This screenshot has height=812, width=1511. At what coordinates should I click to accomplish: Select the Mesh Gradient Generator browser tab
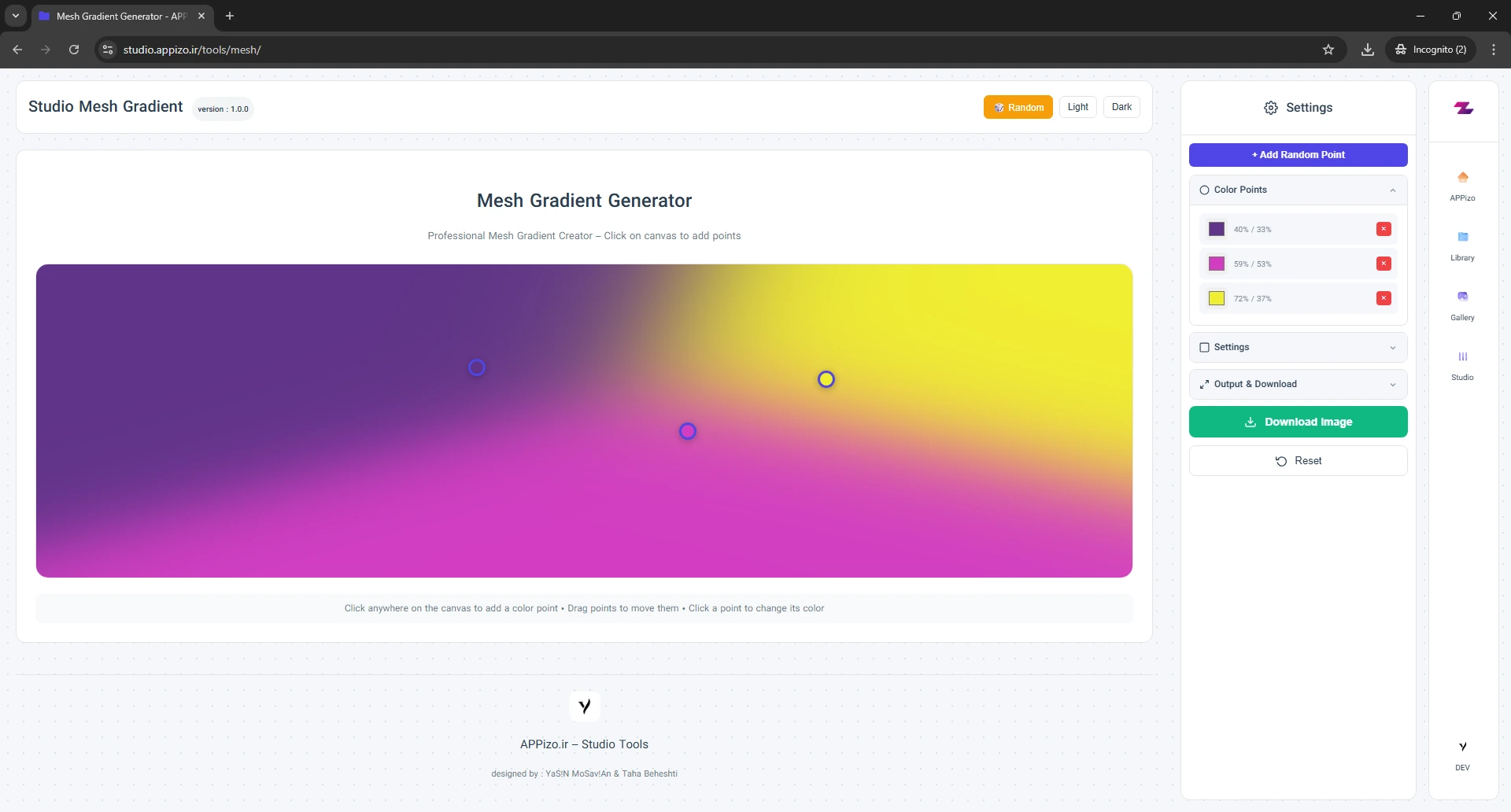pos(122,16)
